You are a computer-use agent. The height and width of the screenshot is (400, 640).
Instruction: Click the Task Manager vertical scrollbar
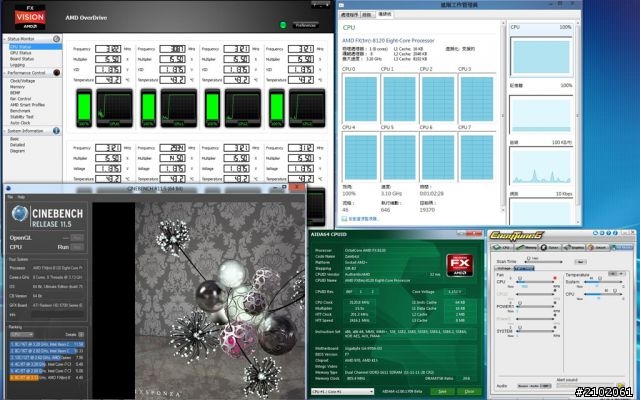tap(503, 116)
